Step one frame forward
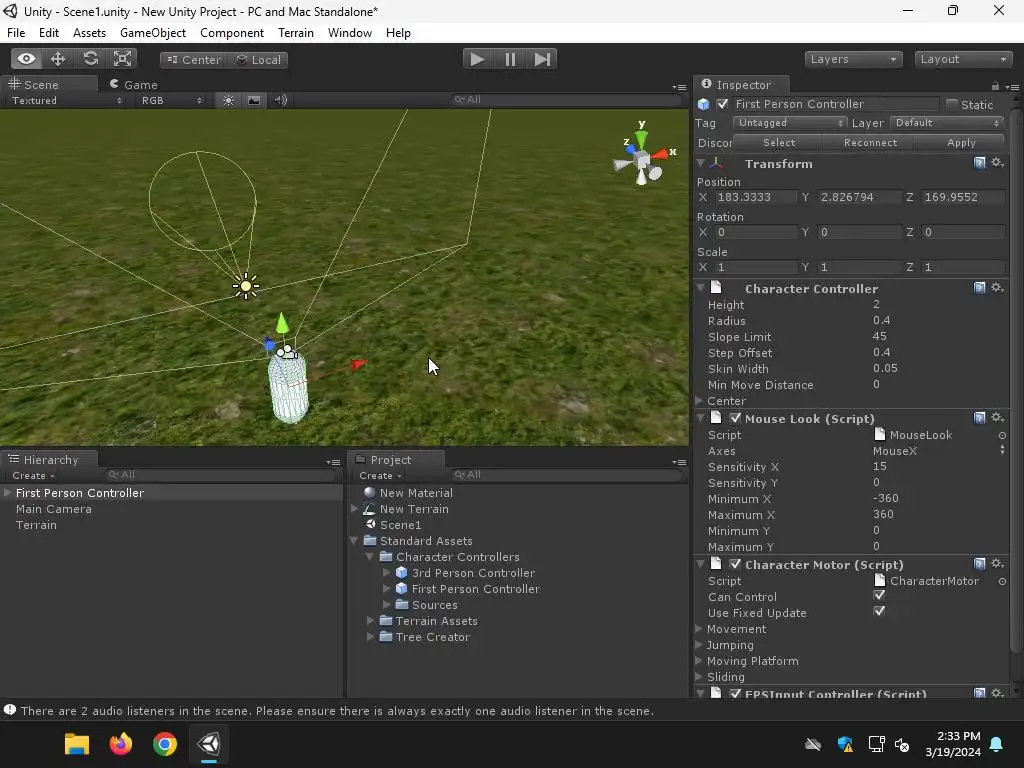Image resolution: width=1024 pixels, height=768 pixels. pyautogui.click(x=542, y=59)
